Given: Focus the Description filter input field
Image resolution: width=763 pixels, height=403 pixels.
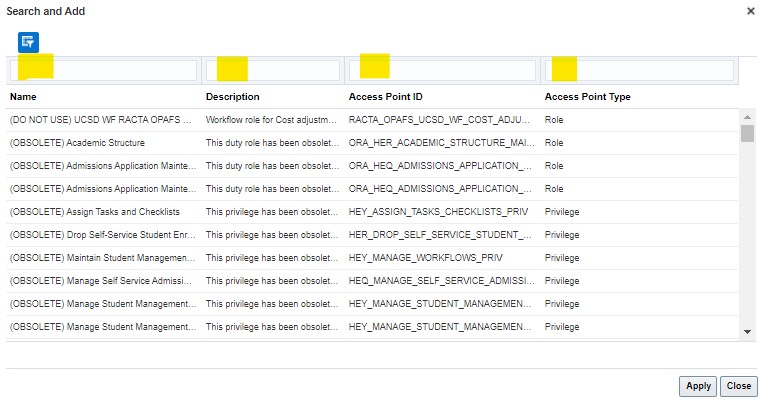Looking at the screenshot, I should coord(272,71).
